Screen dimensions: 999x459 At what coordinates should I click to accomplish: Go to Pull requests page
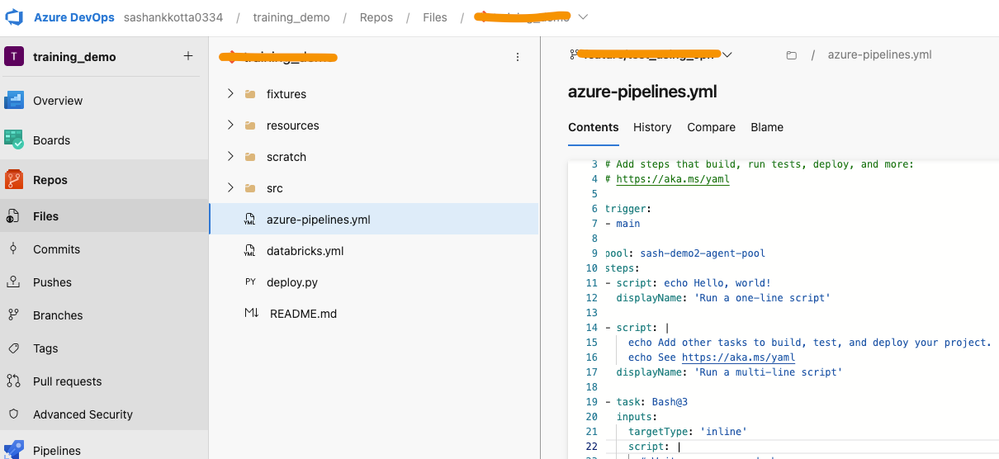[x=67, y=381]
